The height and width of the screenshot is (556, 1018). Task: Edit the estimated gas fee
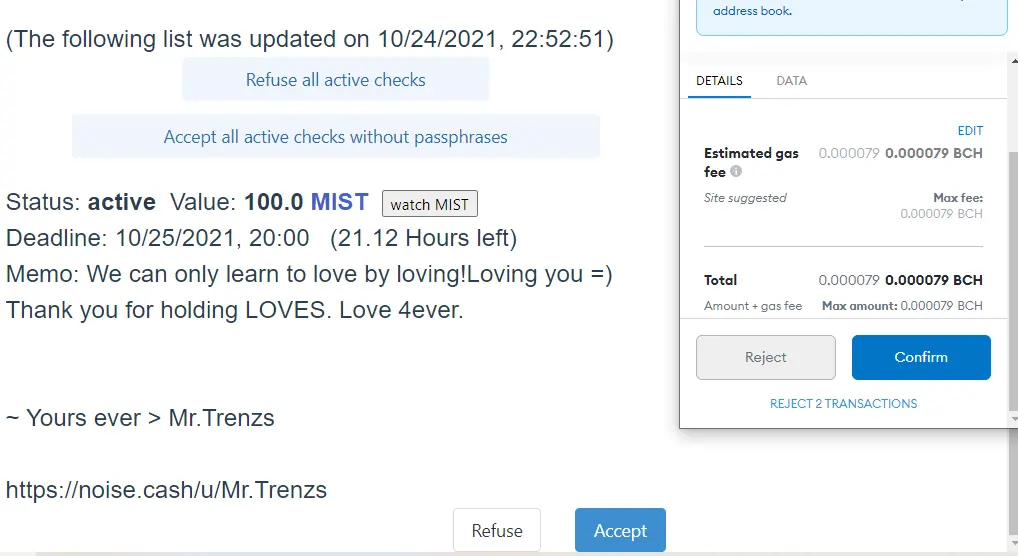(x=970, y=131)
